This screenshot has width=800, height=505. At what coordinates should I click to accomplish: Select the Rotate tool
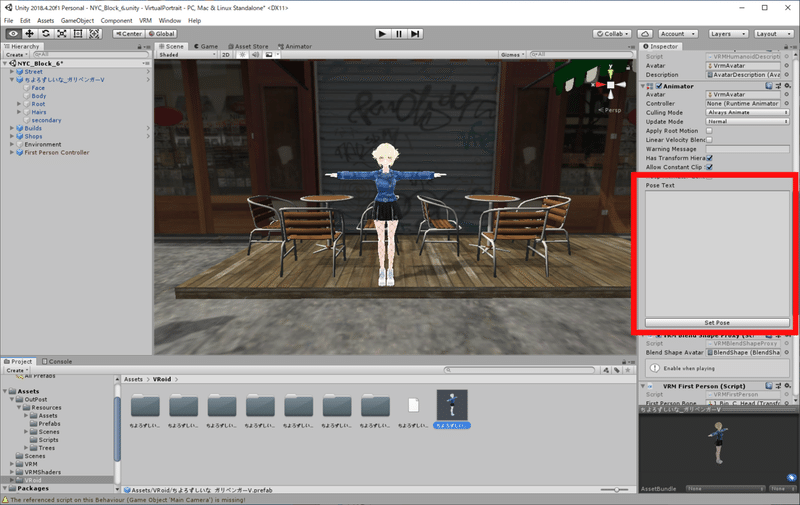[46, 34]
